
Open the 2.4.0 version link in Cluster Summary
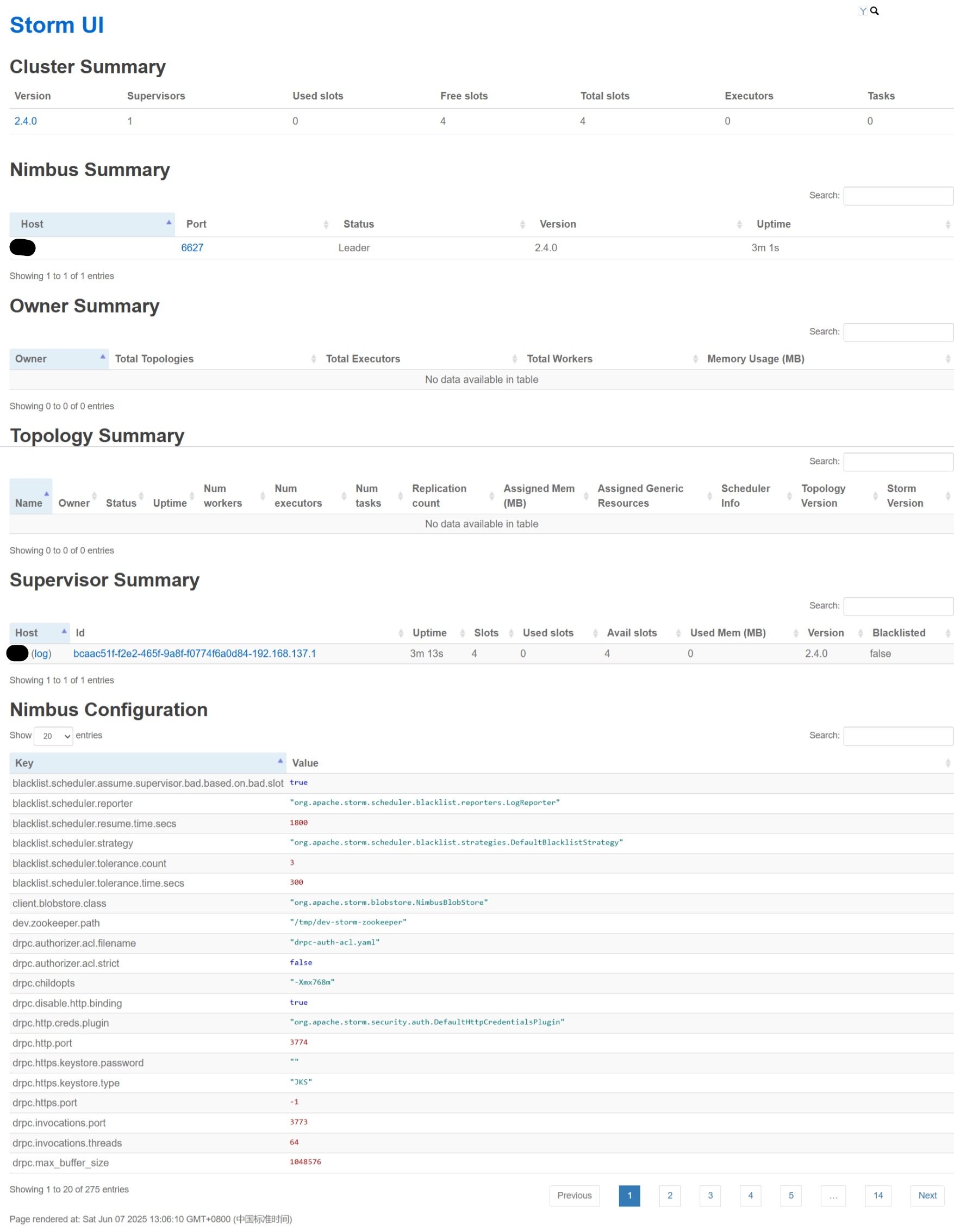(26, 121)
